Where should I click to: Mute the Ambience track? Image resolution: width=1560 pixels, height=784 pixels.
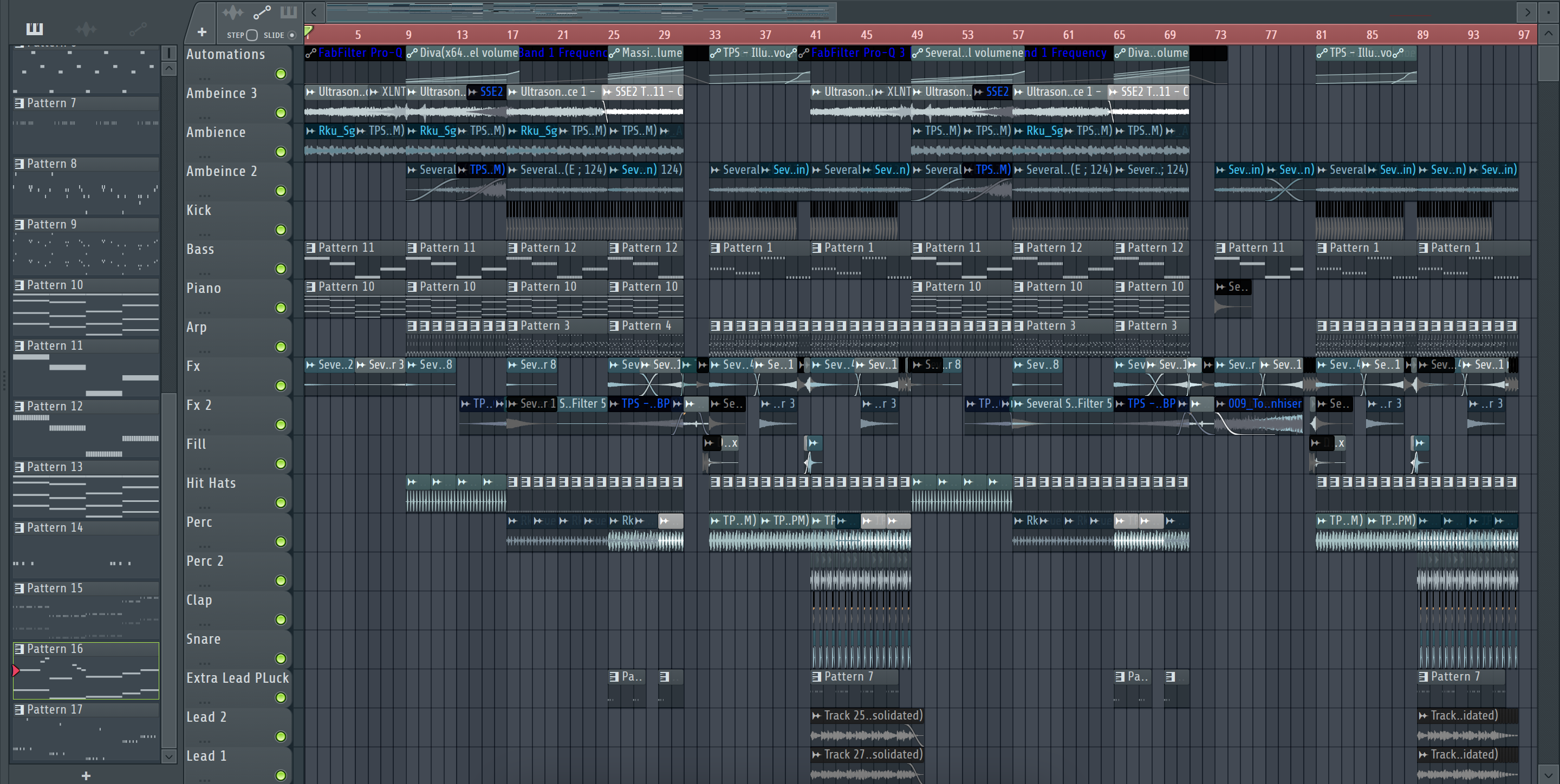(x=281, y=152)
